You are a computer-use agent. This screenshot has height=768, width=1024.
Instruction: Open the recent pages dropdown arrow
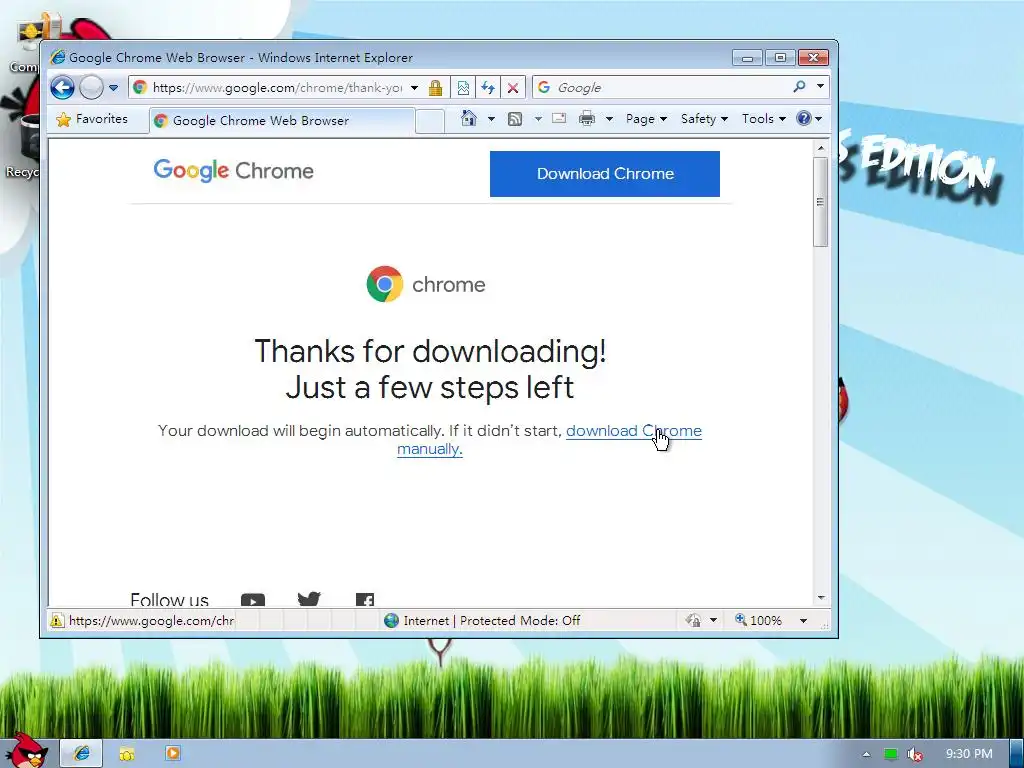point(114,88)
